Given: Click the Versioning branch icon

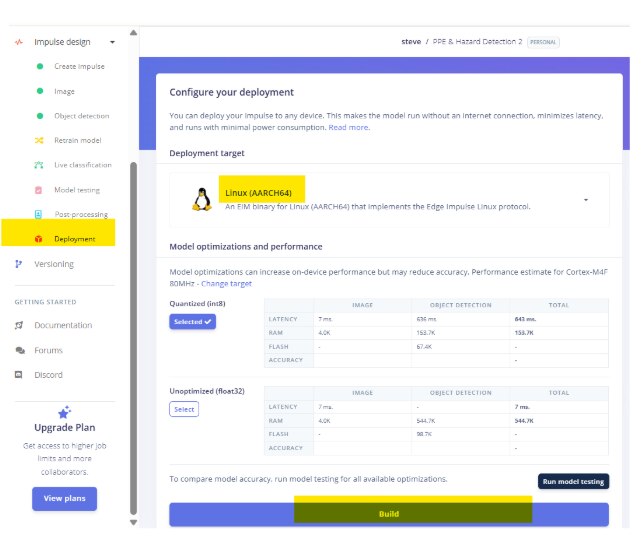Looking at the screenshot, I should 18,264.
